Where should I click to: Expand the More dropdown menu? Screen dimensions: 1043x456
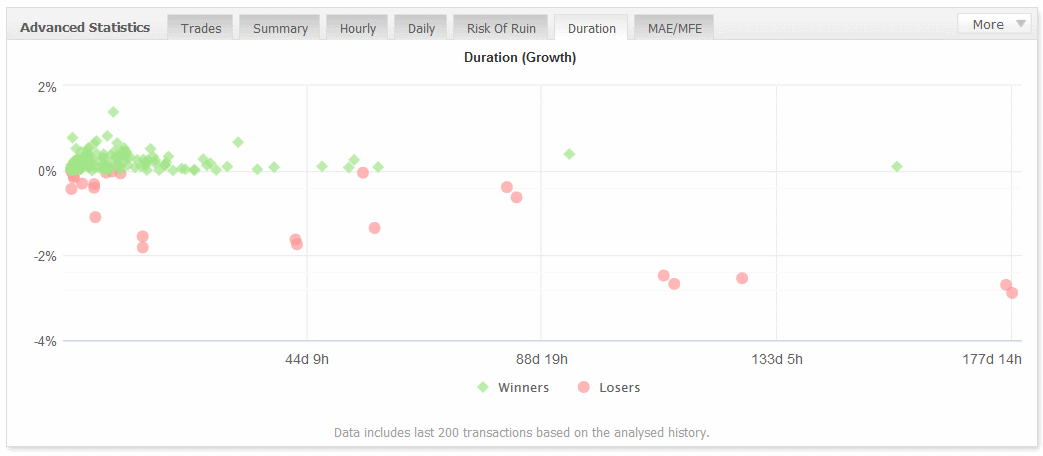994,24
